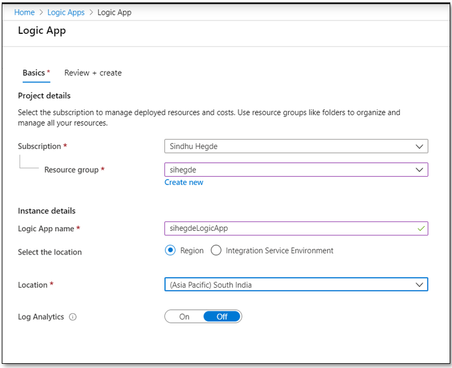This screenshot has height=368, width=452.
Task: Go to Home via breadcrumb
Action: [x=24, y=12]
